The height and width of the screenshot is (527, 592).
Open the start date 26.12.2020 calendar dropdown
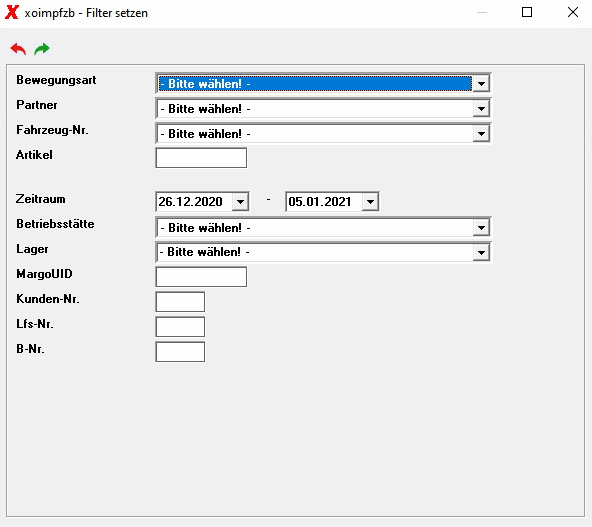point(240,202)
